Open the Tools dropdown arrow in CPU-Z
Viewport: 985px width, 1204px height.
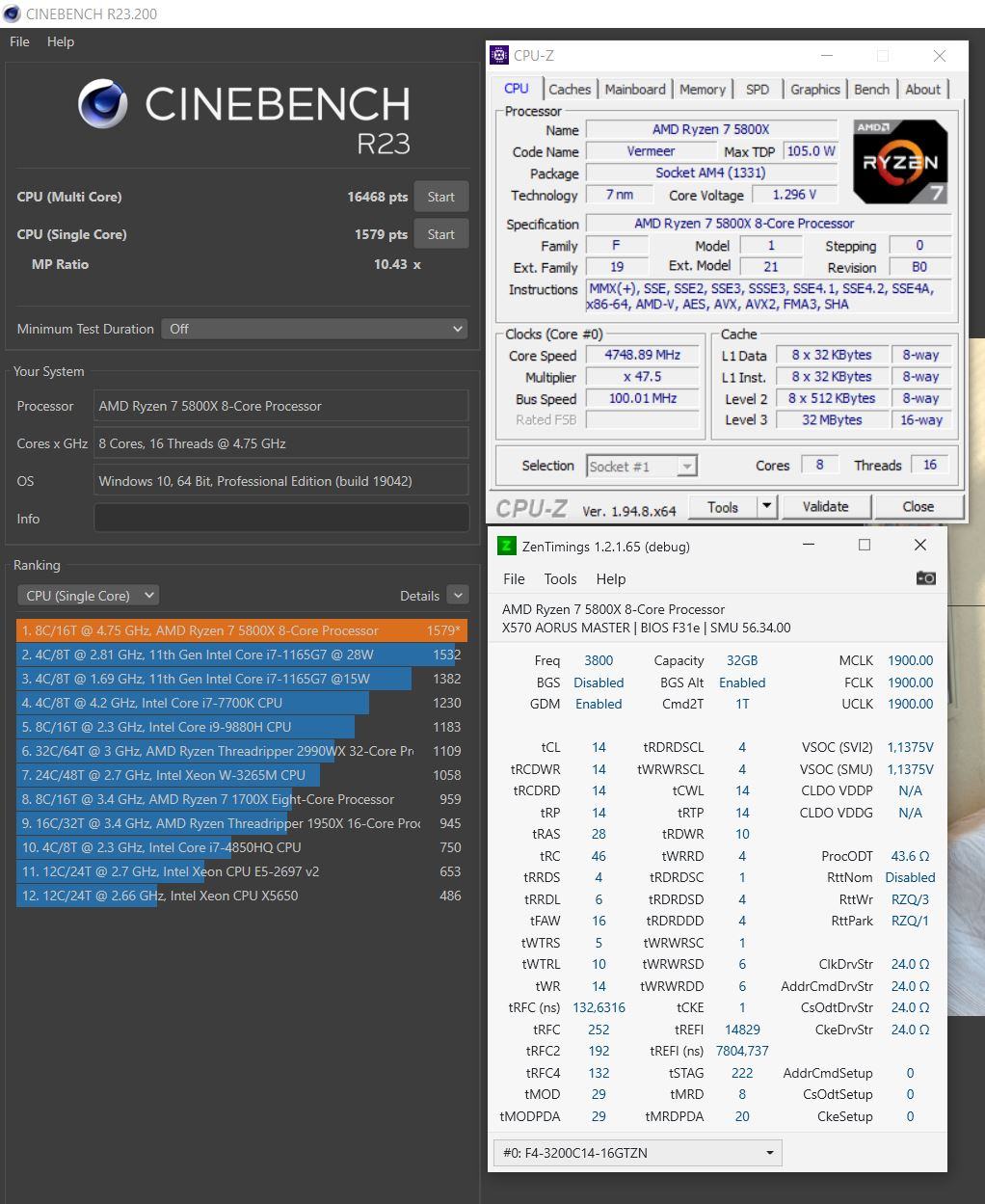pyautogui.click(x=767, y=507)
